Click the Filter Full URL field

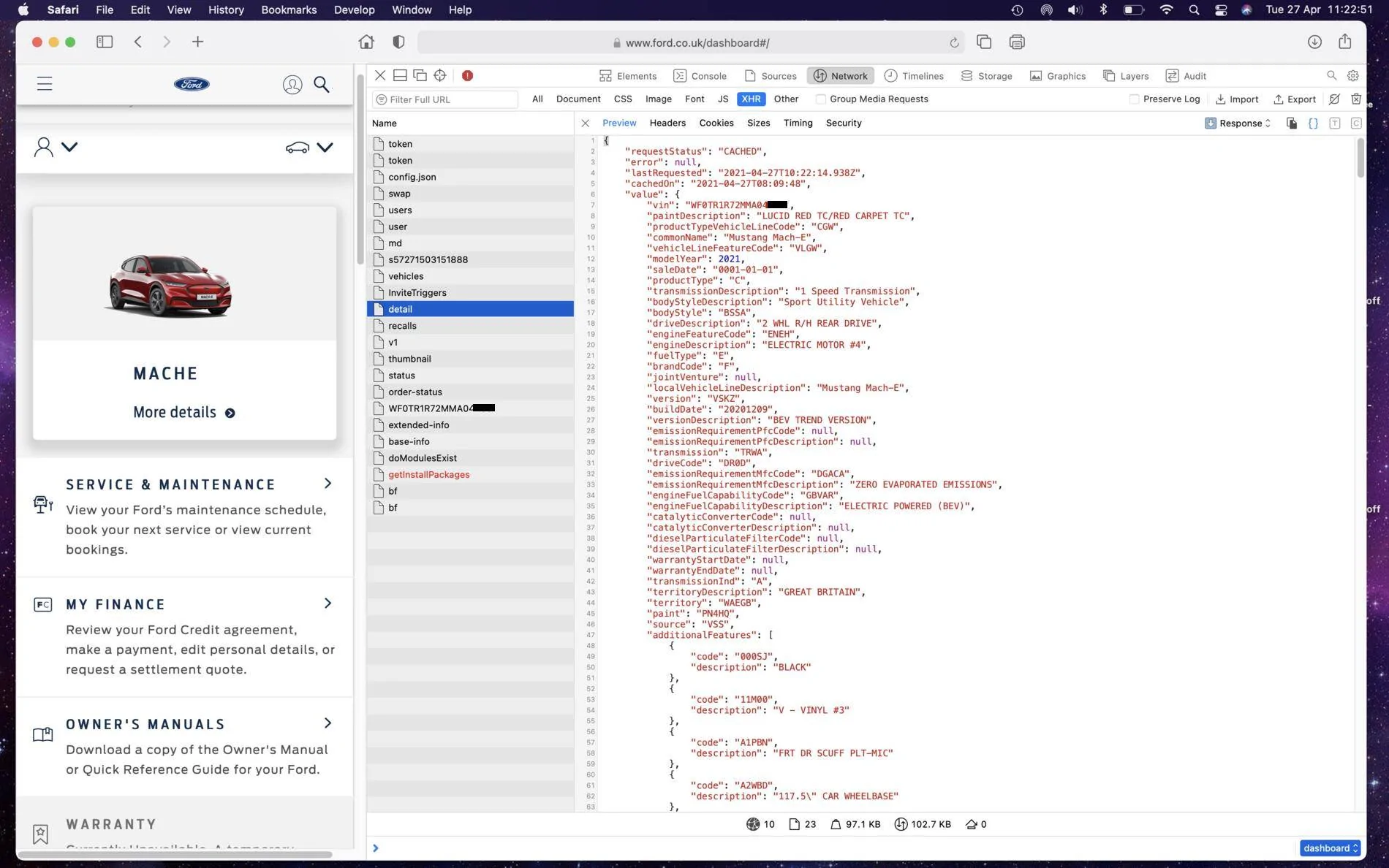point(445,99)
